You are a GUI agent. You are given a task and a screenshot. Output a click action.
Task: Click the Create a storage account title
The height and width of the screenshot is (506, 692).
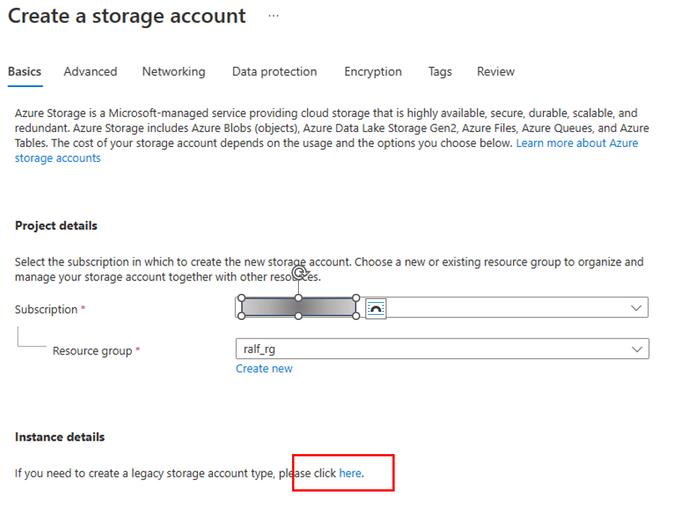[126, 16]
